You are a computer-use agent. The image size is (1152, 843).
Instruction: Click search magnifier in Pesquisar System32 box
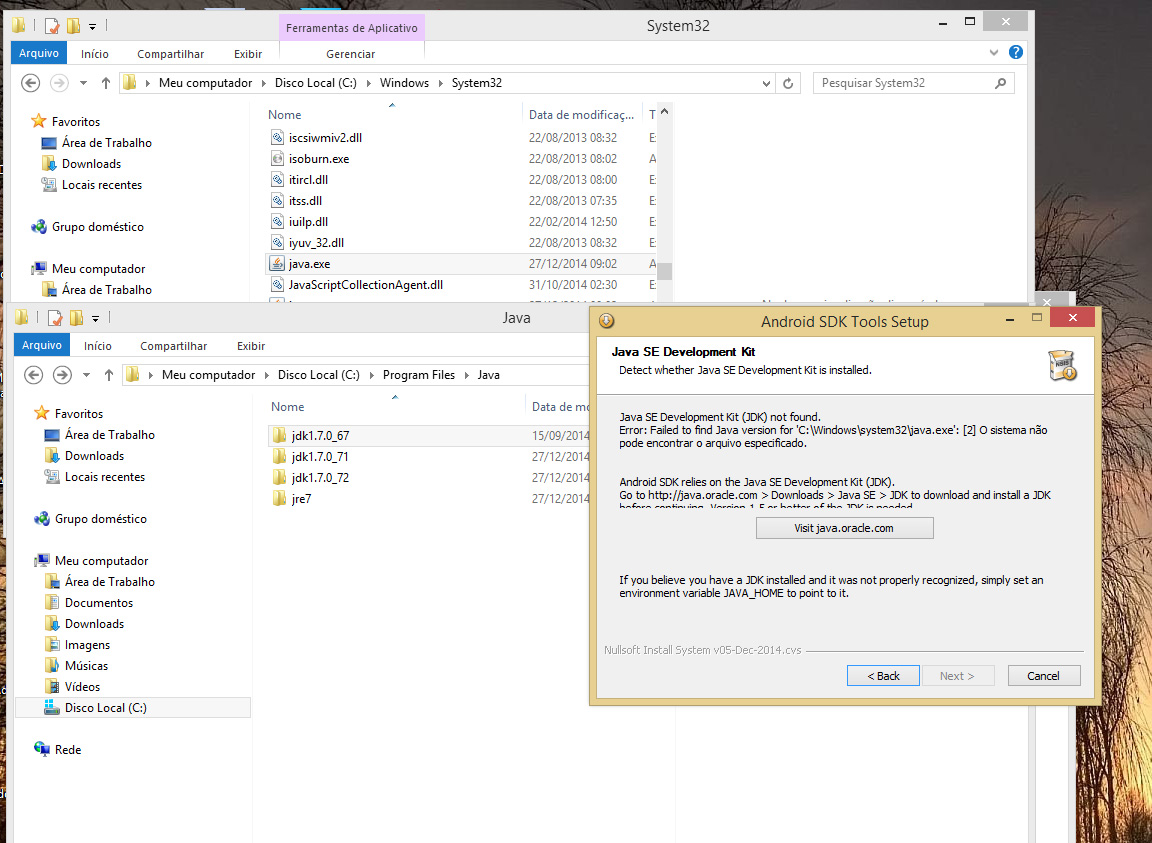[1000, 83]
